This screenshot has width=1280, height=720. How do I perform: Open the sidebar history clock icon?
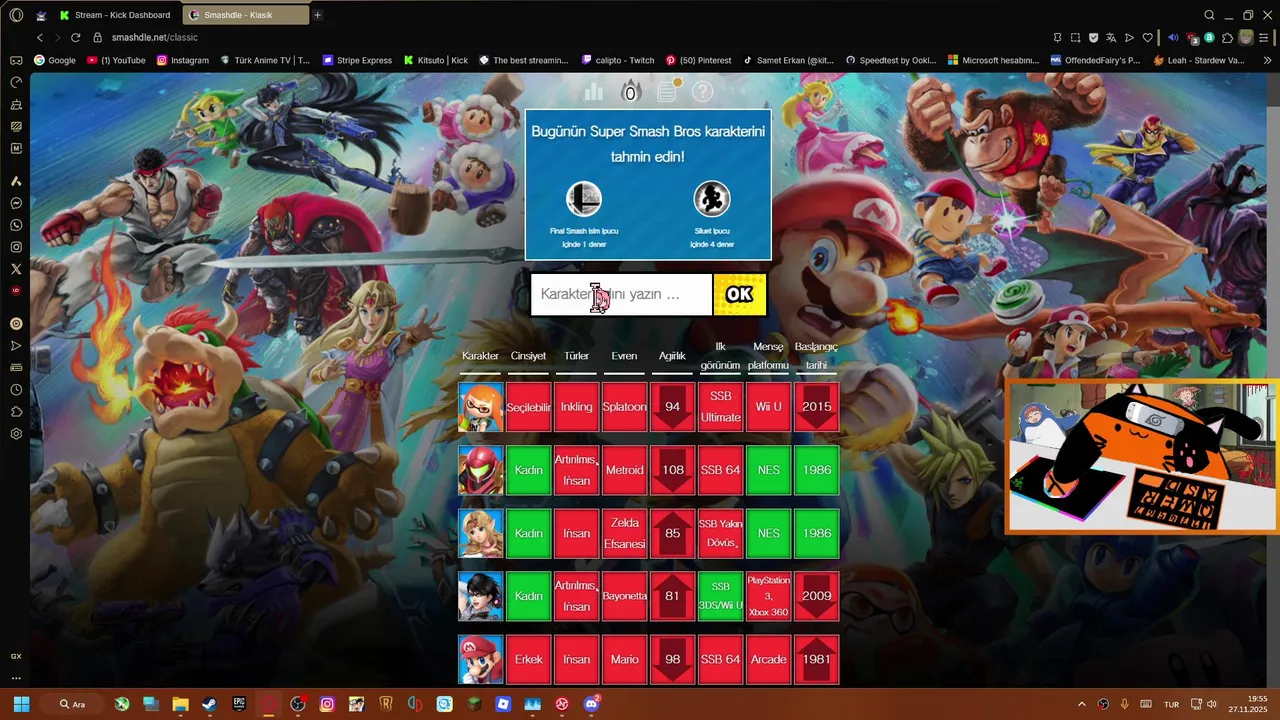[16, 390]
